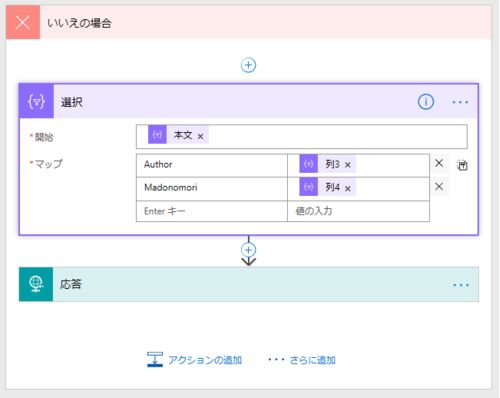Show info for the 選択 action

click(x=426, y=101)
